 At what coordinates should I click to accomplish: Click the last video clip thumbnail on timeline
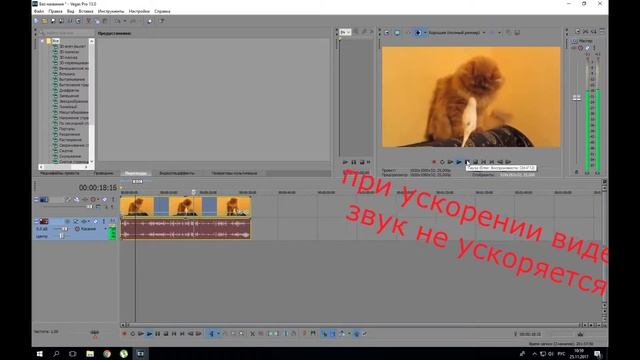click(234, 206)
